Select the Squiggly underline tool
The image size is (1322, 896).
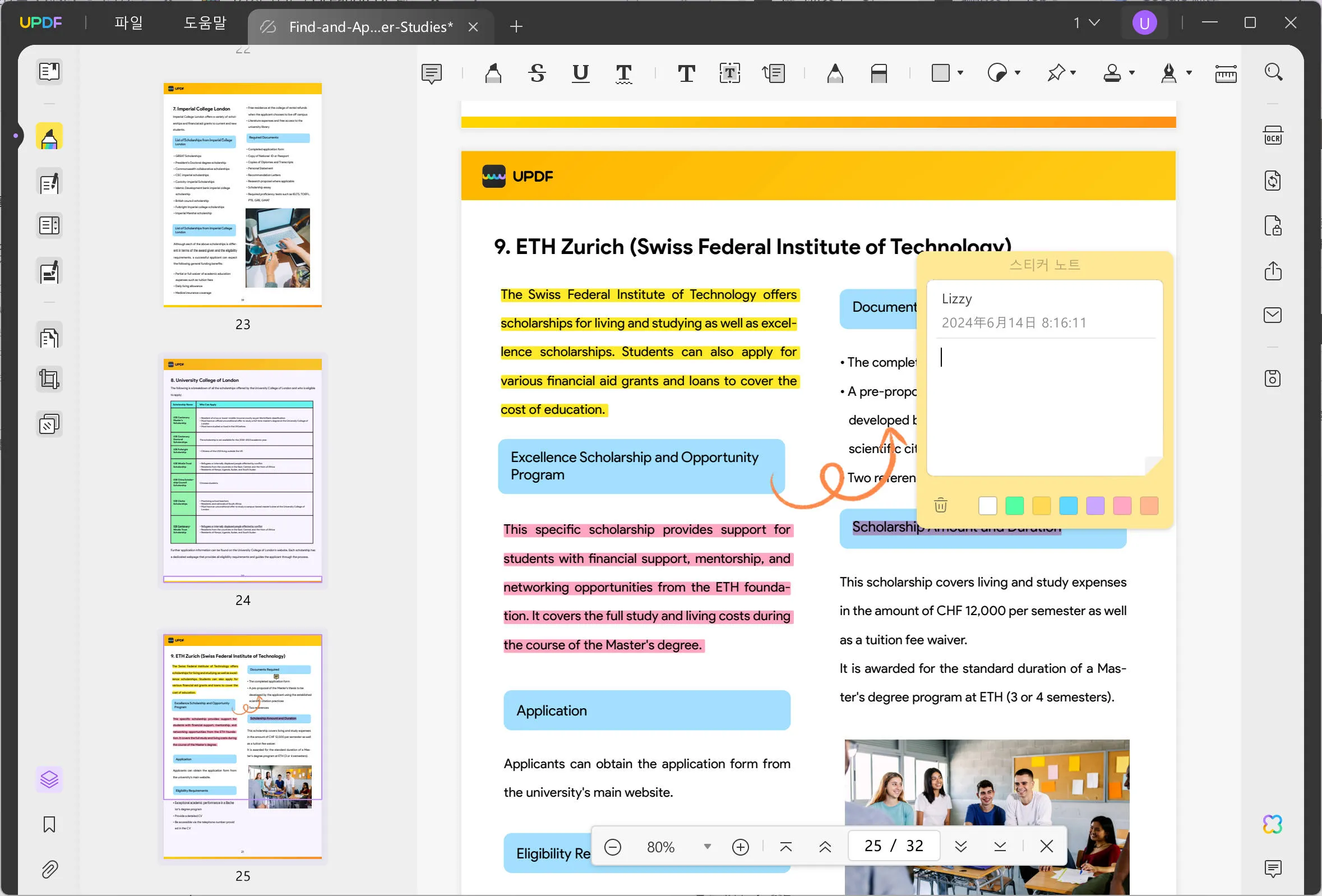[624, 73]
